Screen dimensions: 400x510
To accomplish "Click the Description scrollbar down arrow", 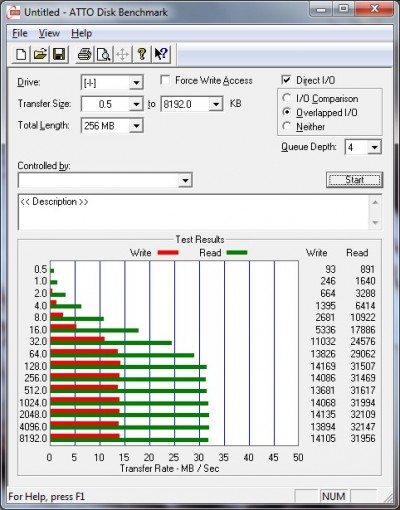I will (x=375, y=223).
